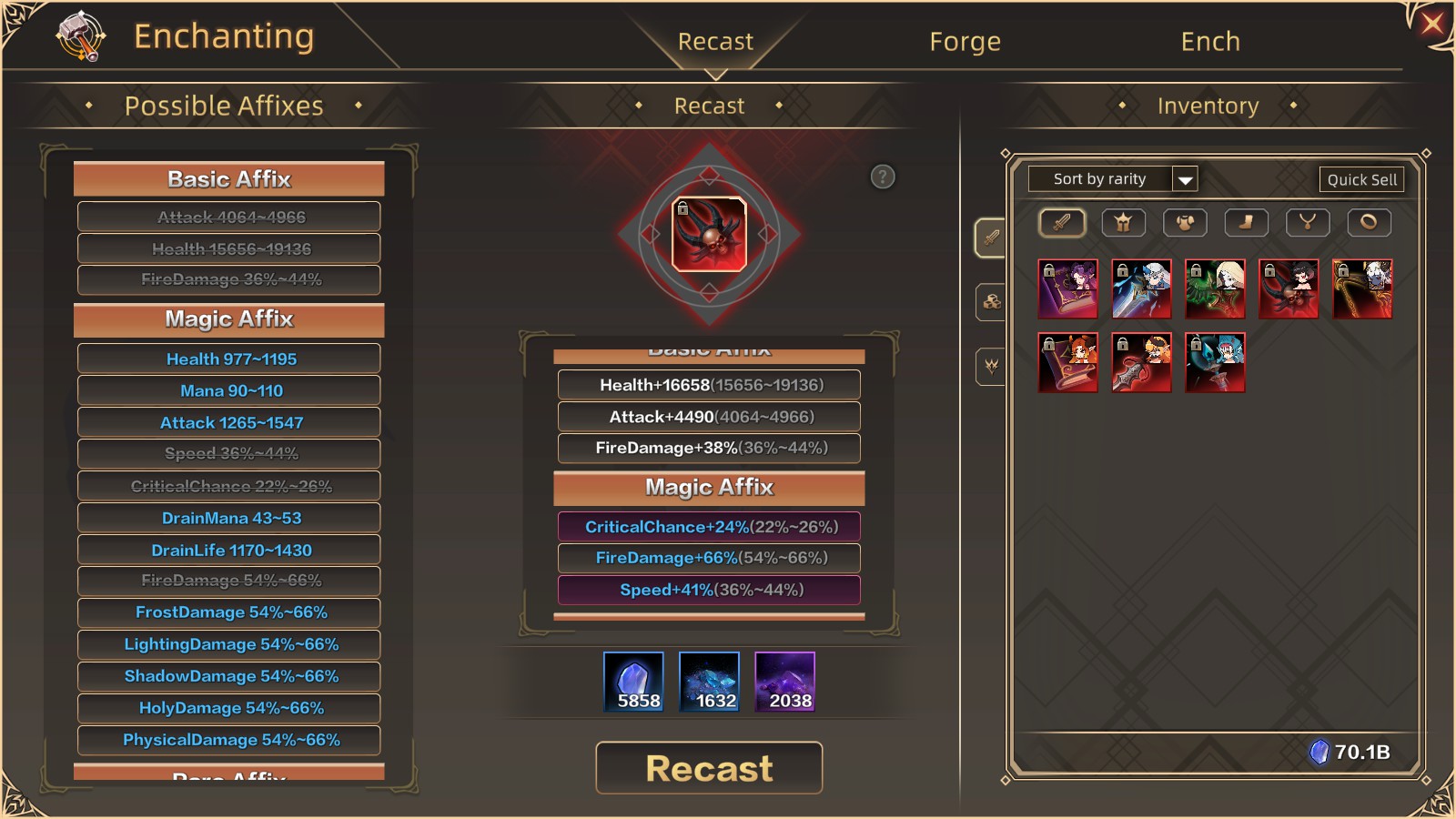Select the weapon filter icon in inventory

(x=1062, y=222)
